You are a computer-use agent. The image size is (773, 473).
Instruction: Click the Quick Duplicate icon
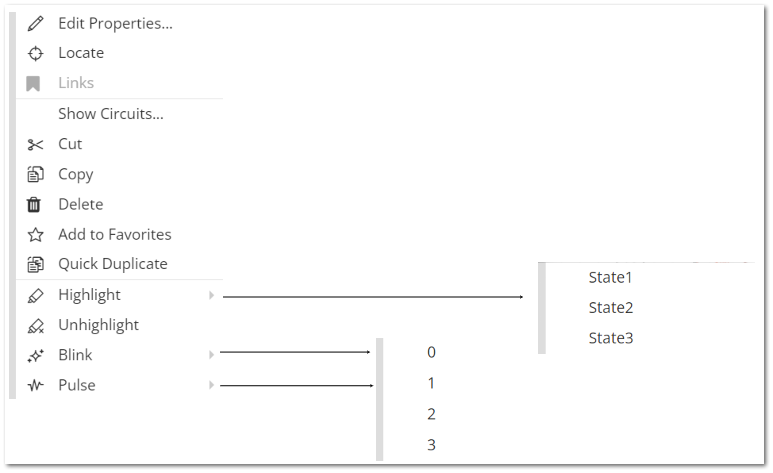click(x=35, y=264)
